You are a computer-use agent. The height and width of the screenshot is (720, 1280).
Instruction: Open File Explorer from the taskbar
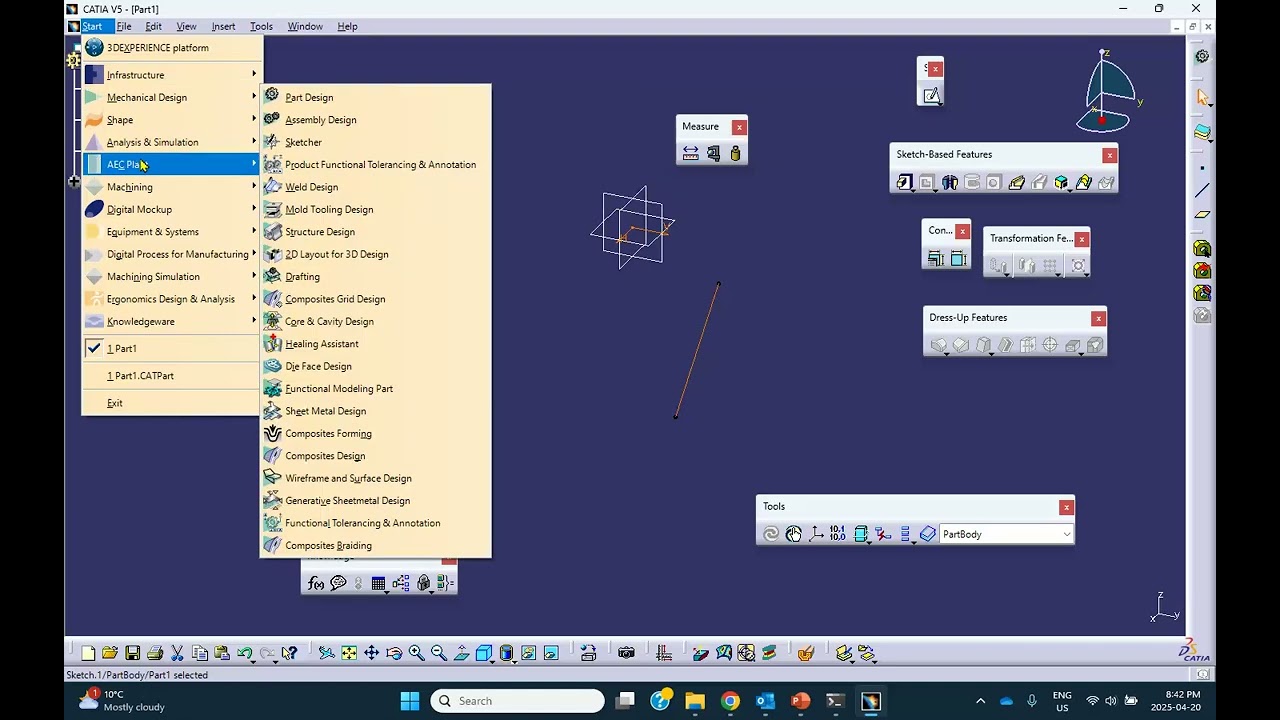tap(695, 701)
